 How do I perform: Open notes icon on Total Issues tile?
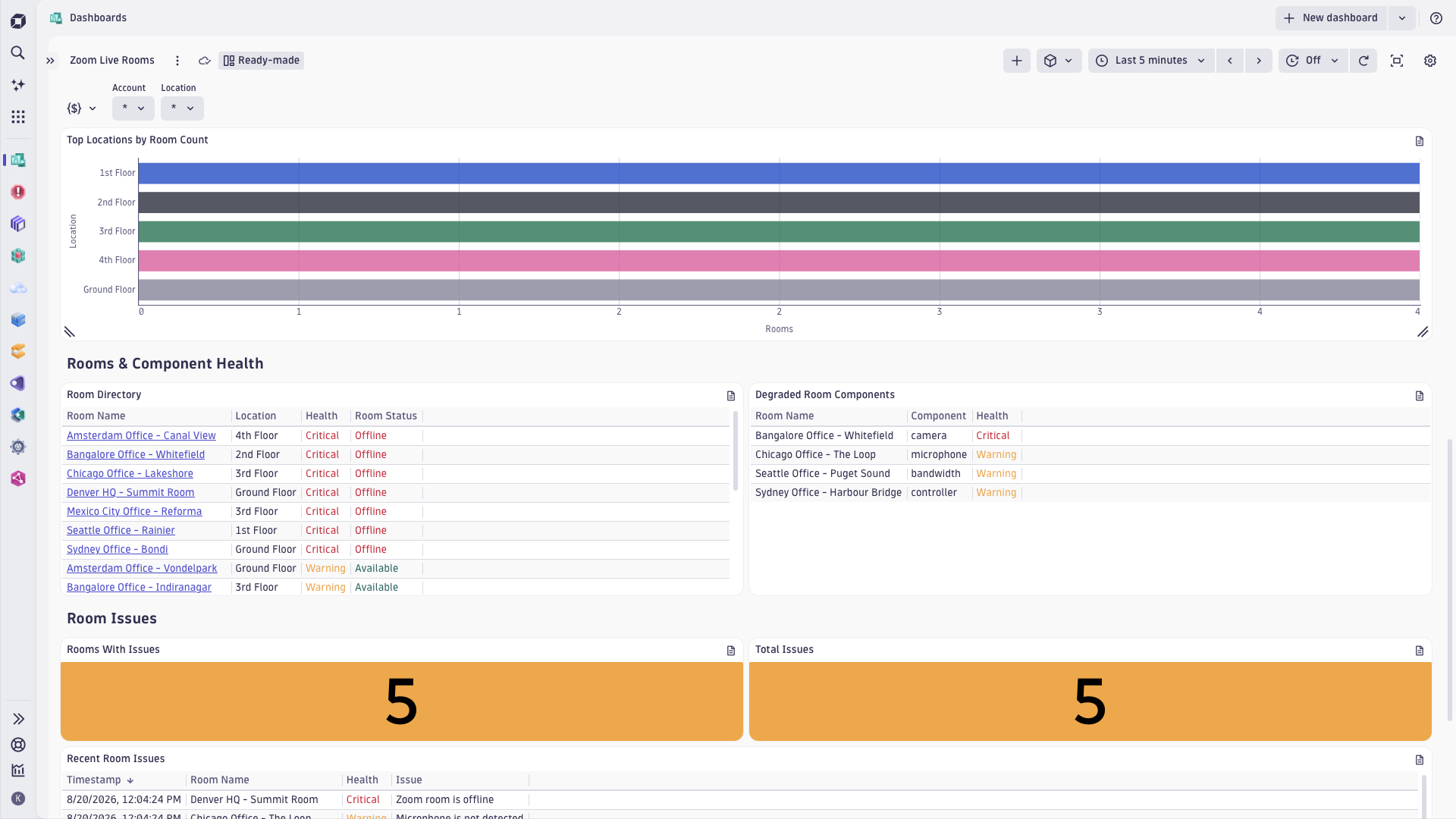1420,651
